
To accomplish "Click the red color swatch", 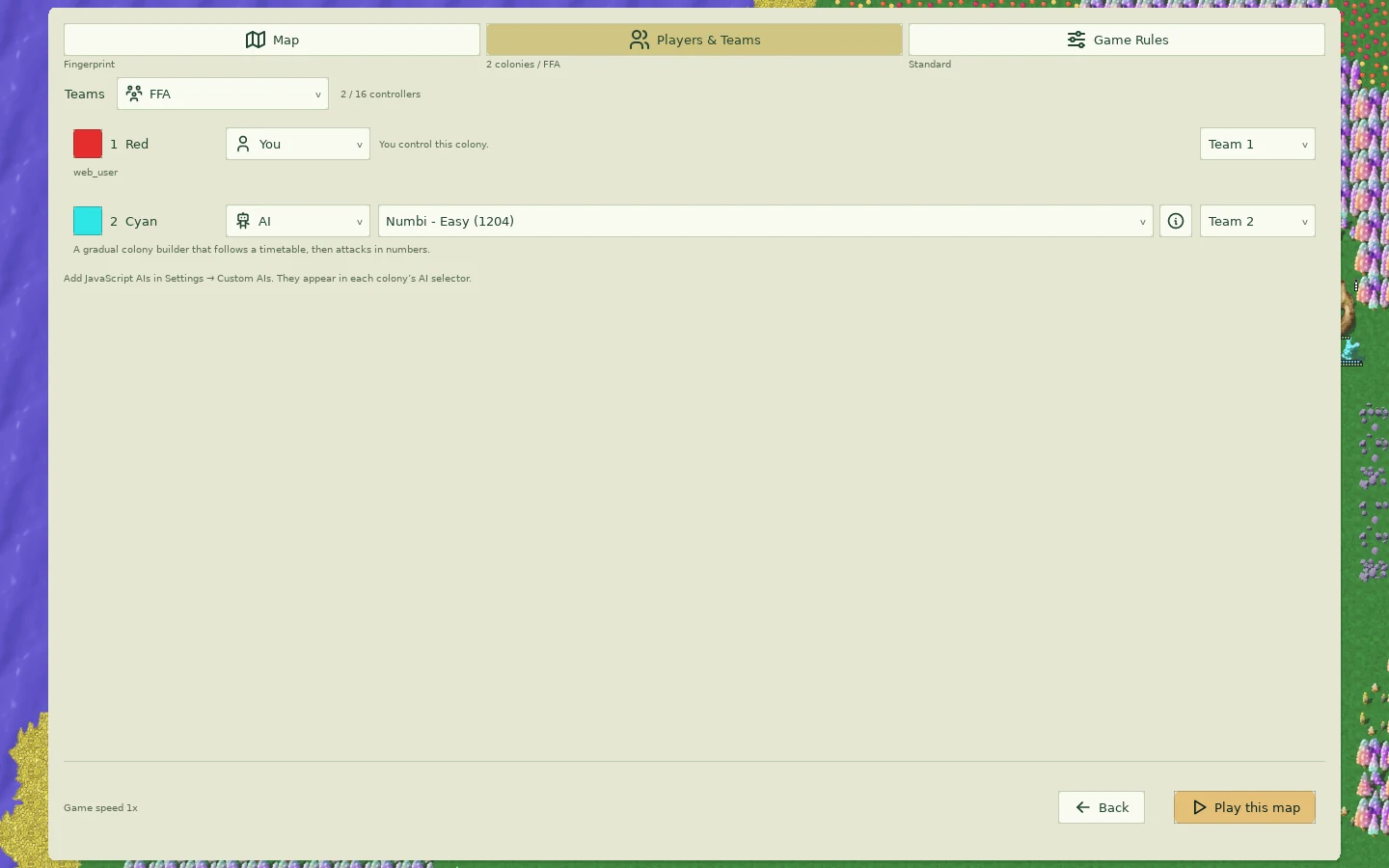I will point(88,144).
